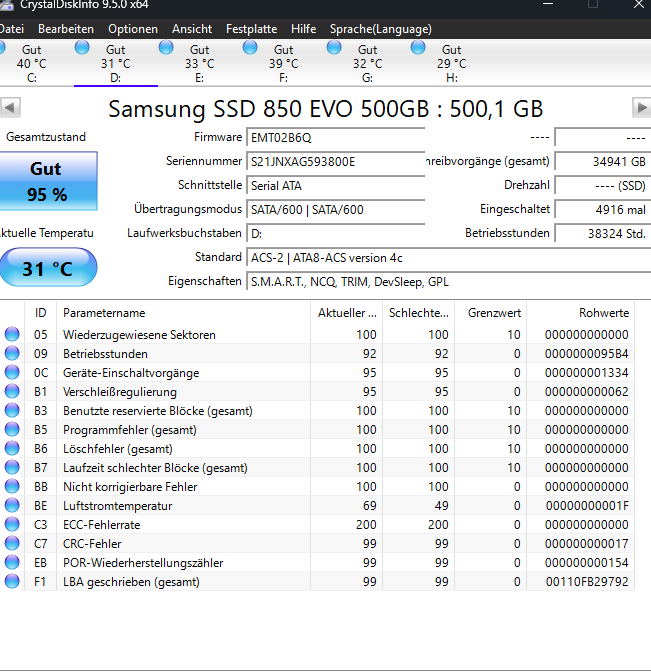Select drive D: tab at 31 °C
Viewport: 651px width, 672px height.
(x=116, y=63)
